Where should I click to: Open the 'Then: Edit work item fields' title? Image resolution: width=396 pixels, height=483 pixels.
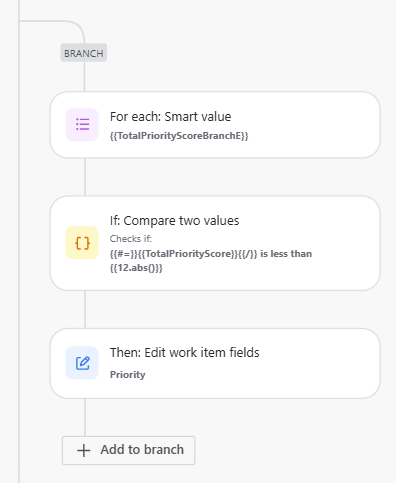184,353
